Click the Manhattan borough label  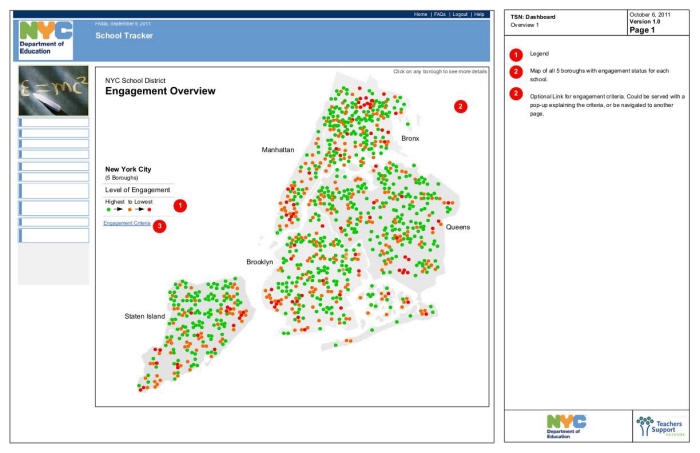point(278,149)
